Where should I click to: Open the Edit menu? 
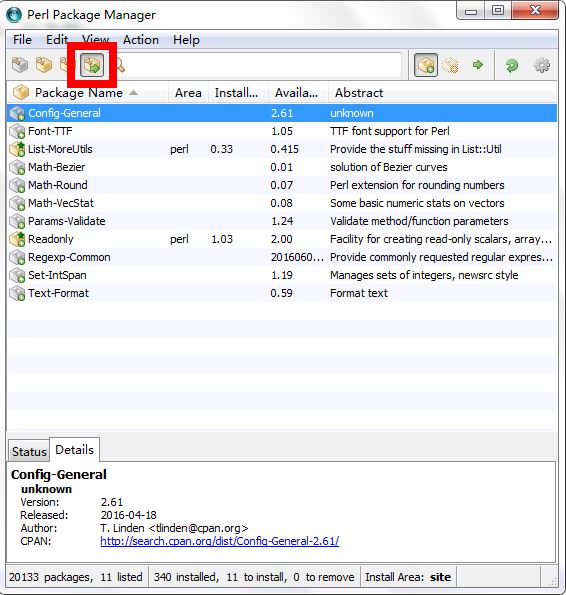click(57, 39)
